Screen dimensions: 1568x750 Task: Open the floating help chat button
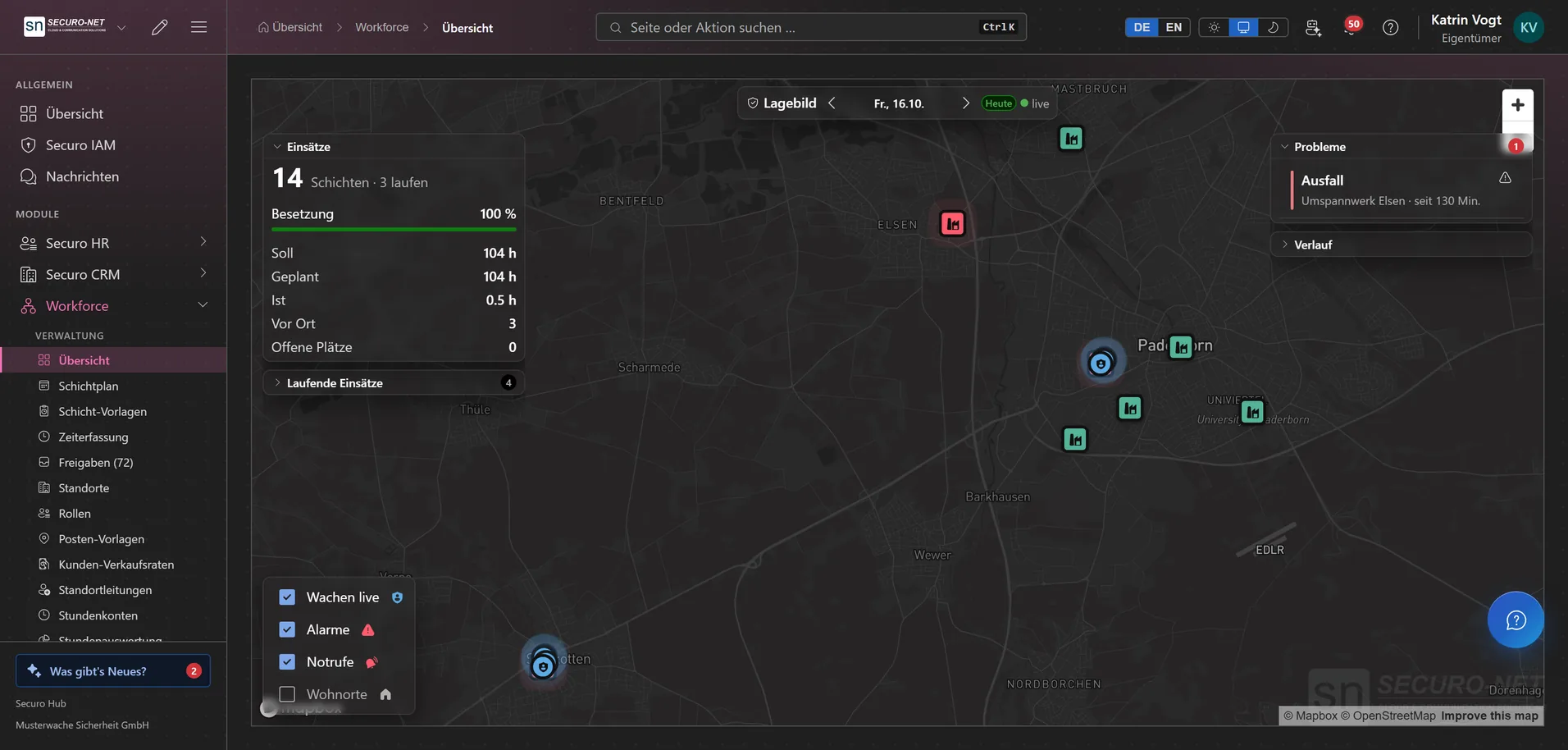[x=1516, y=620]
